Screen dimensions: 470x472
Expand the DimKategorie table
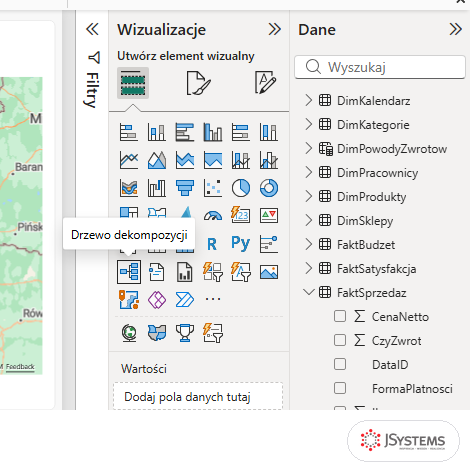tap(309, 124)
